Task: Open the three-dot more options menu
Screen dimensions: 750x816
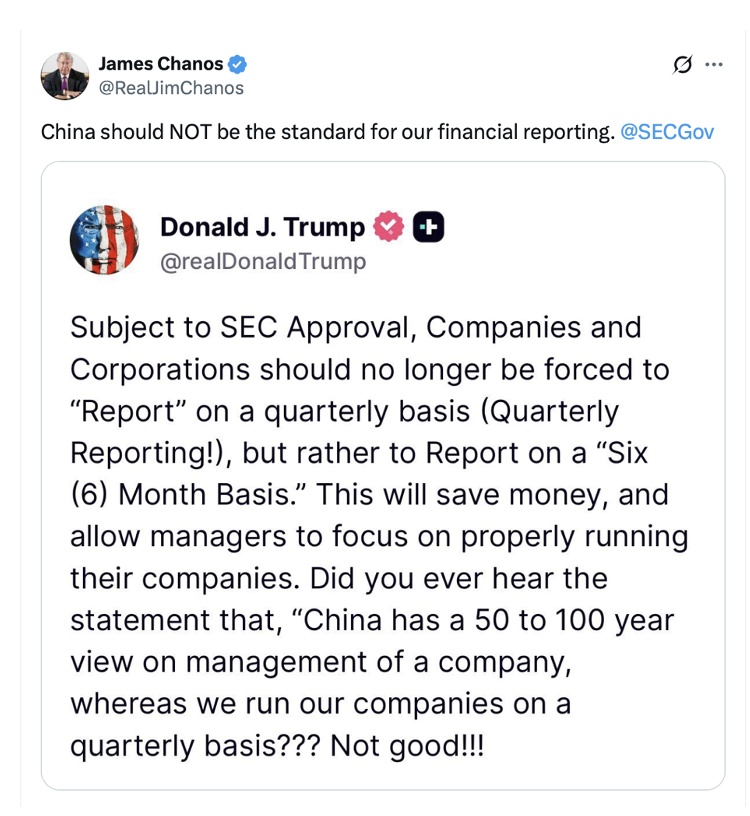Action: point(713,65)
